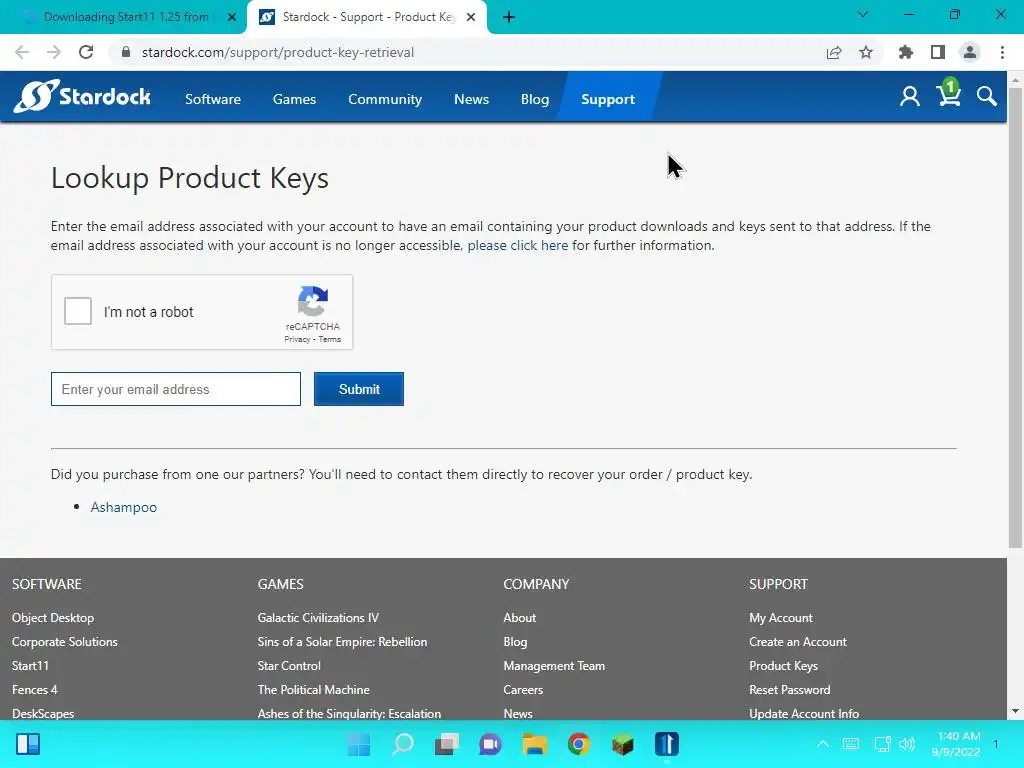Open File Explorer from taskbar
1024x768 pixels.
pyautogui.click(x=534, y=744)
